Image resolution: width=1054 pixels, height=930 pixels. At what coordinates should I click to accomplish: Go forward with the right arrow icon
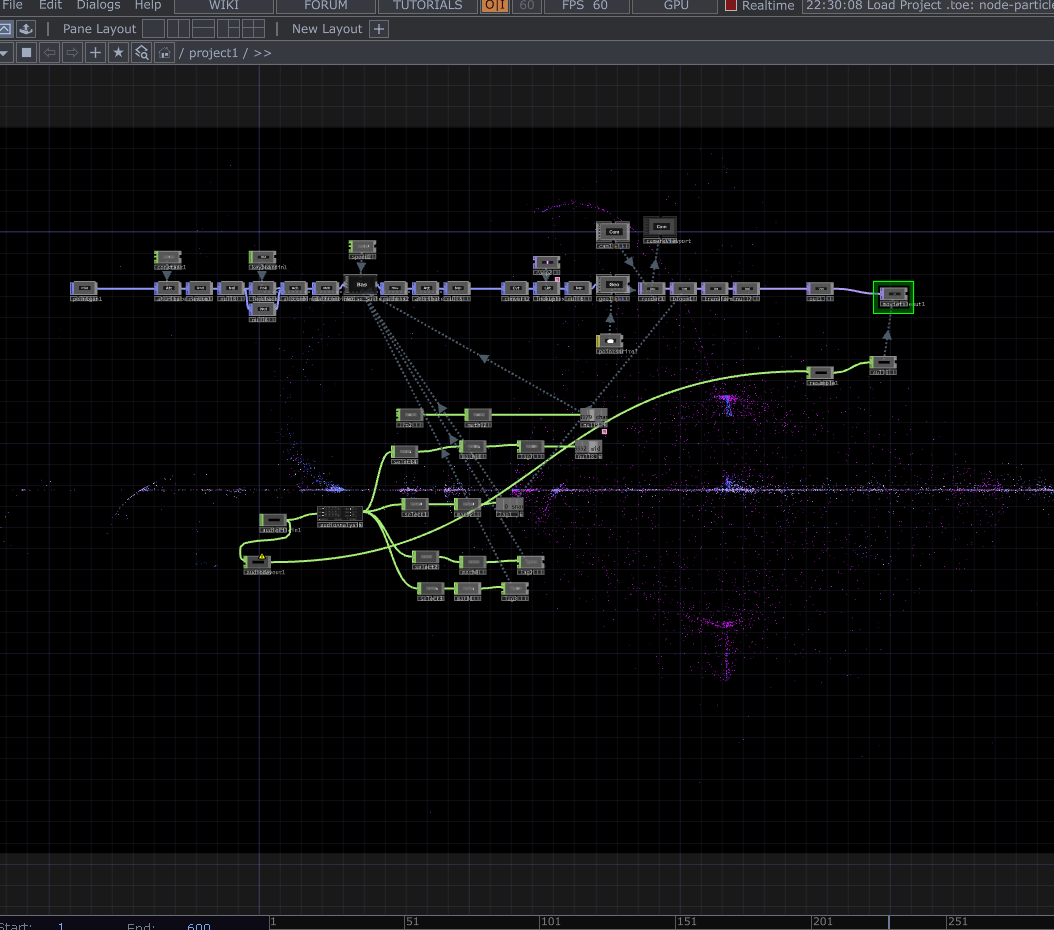[x=72, y=52]
